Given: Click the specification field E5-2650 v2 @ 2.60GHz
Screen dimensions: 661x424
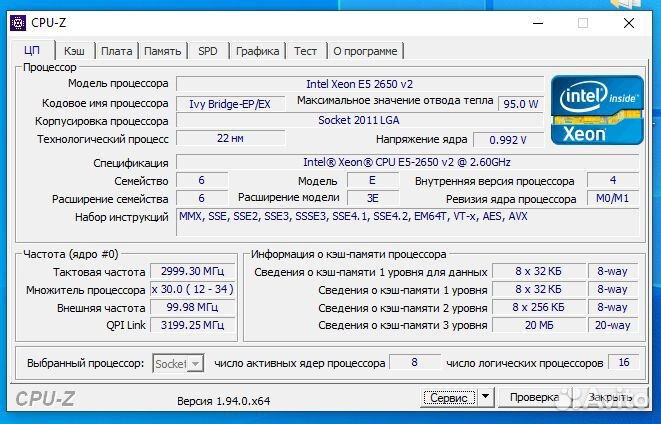Looking at the screenshot, I should [x=407, y=162].
